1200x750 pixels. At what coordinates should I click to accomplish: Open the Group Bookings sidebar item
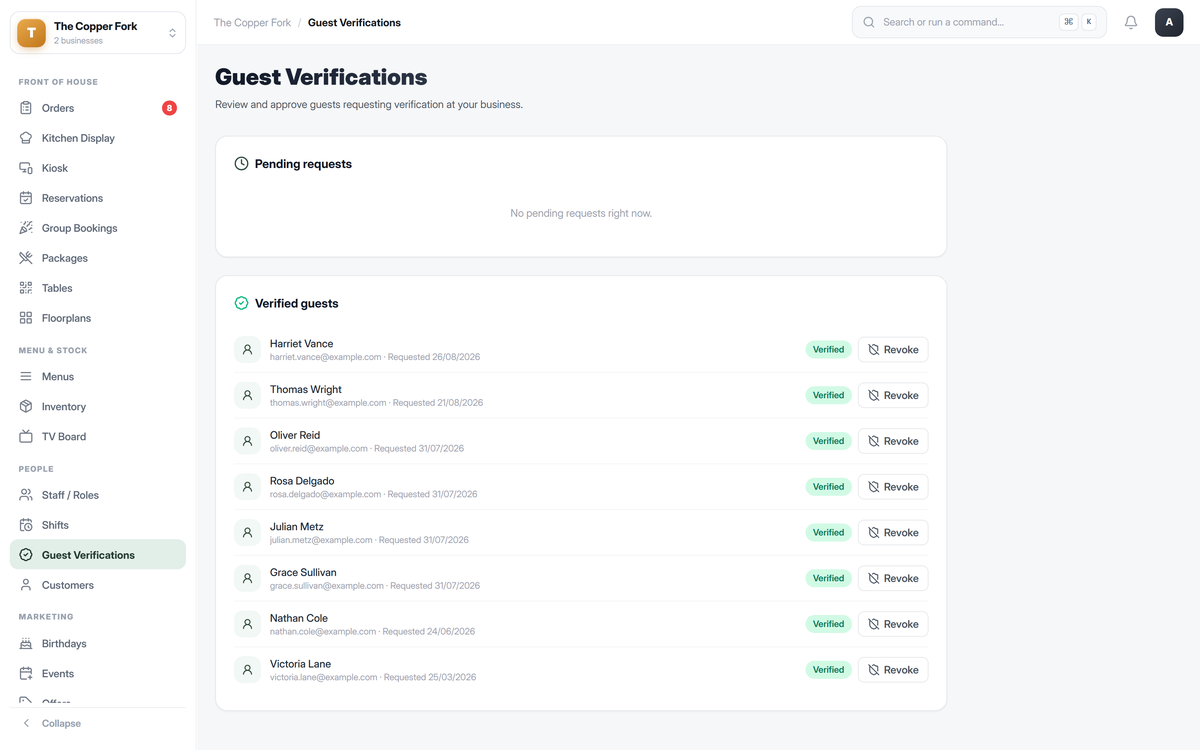(x=97, y=228)
